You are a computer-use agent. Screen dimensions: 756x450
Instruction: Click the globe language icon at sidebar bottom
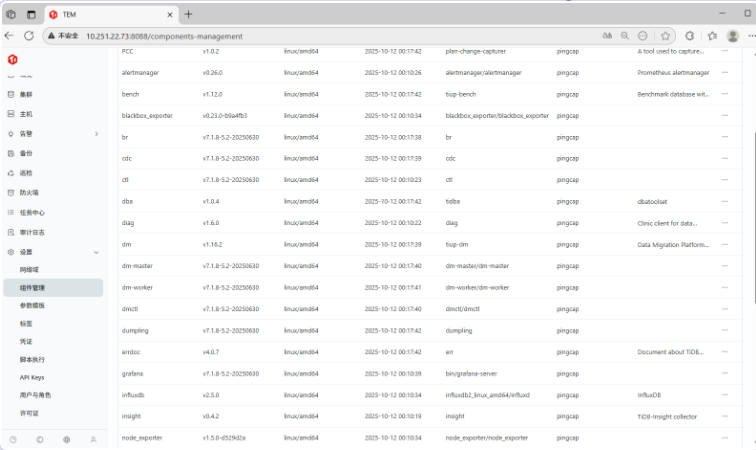[66, 439]
